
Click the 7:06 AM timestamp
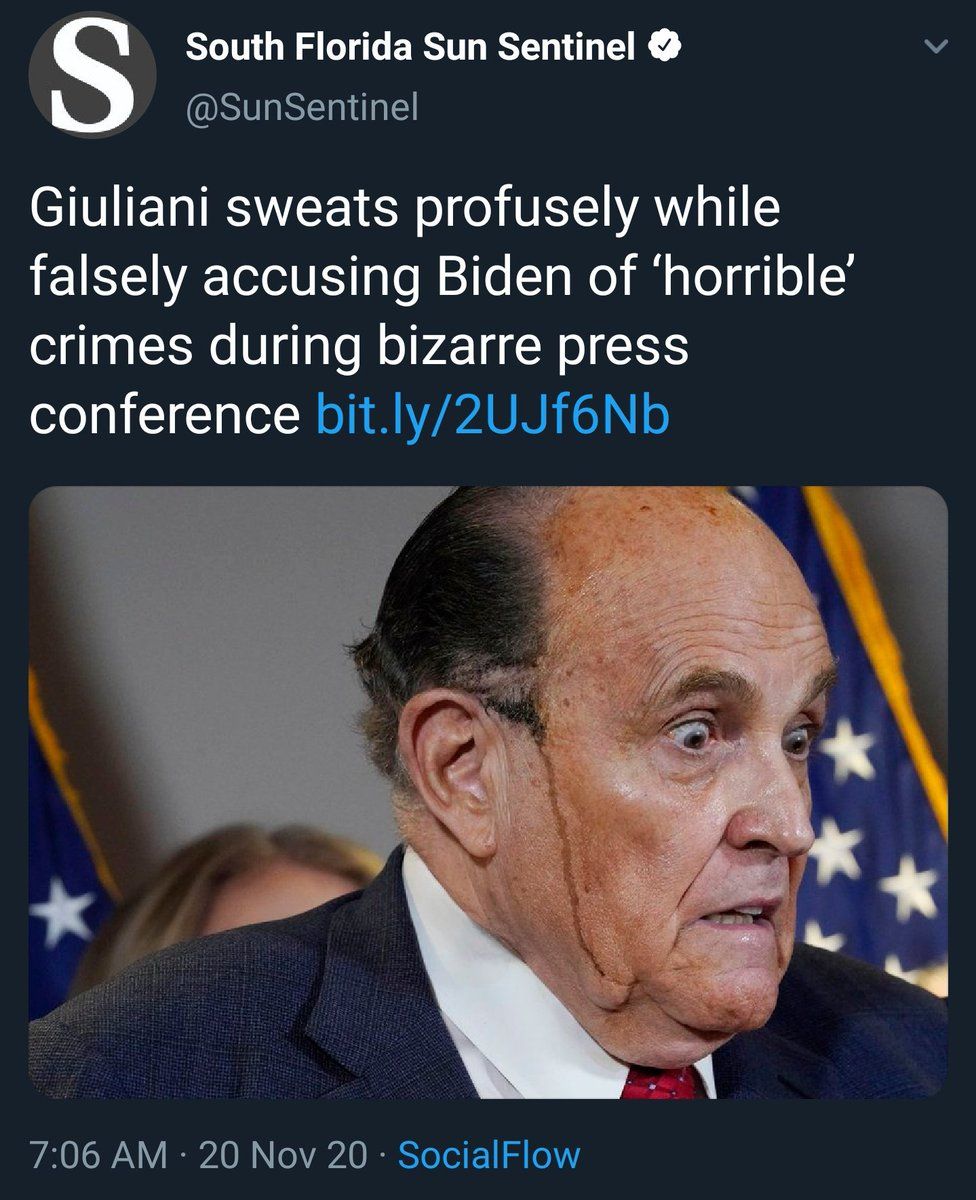pyautogui.click(x=98, y=1155)
